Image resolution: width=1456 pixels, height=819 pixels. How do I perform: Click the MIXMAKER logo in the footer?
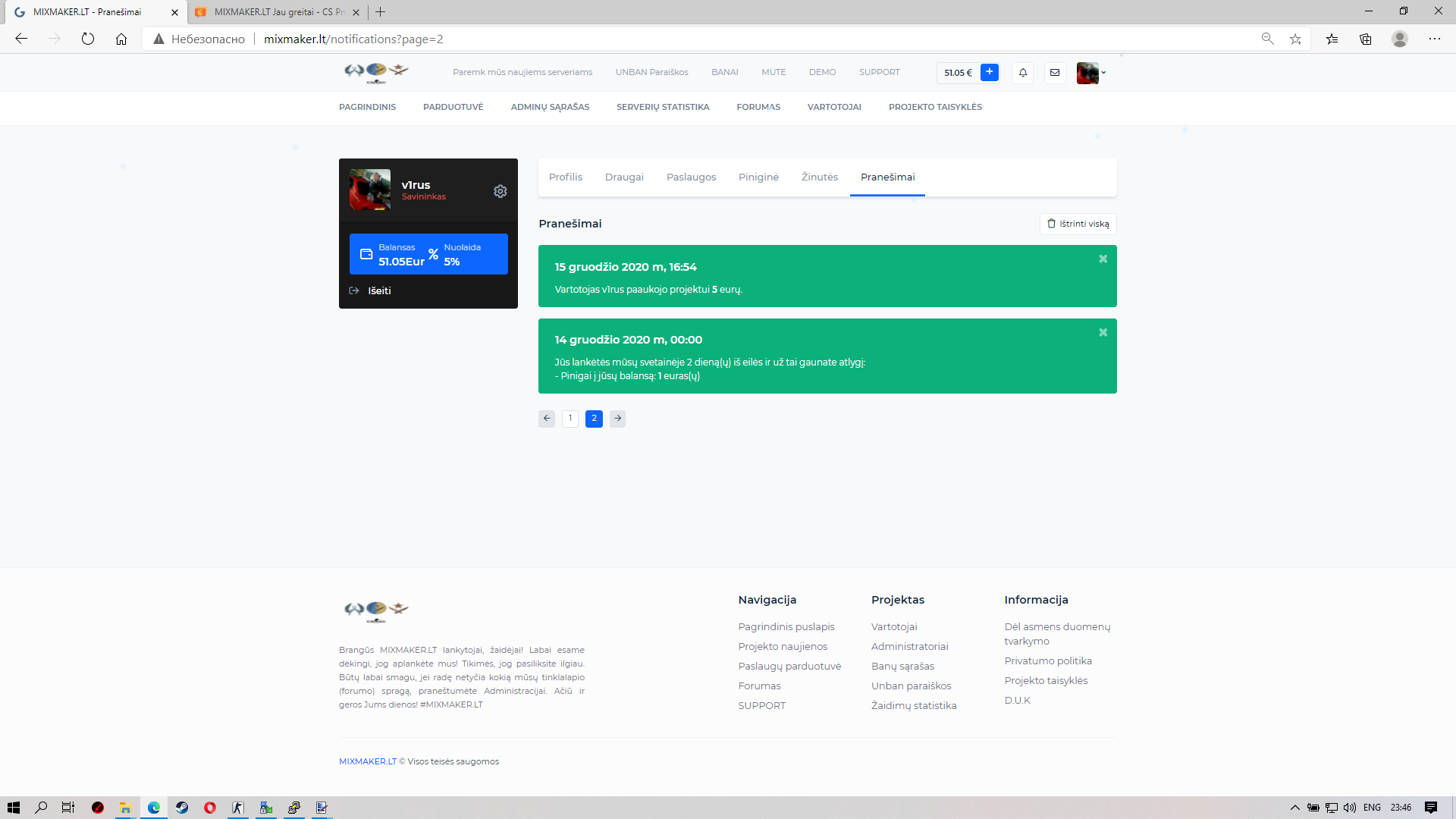376,610
